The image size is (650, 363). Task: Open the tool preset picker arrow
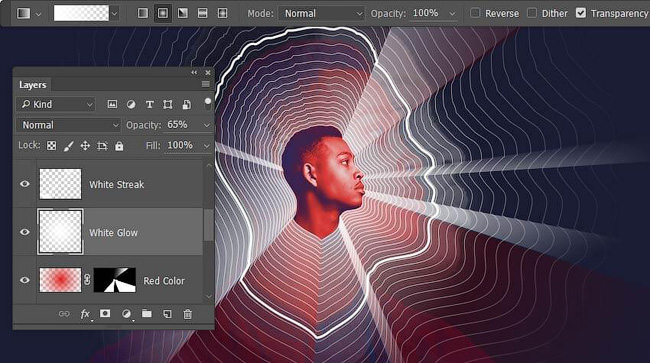pos(39,14)
